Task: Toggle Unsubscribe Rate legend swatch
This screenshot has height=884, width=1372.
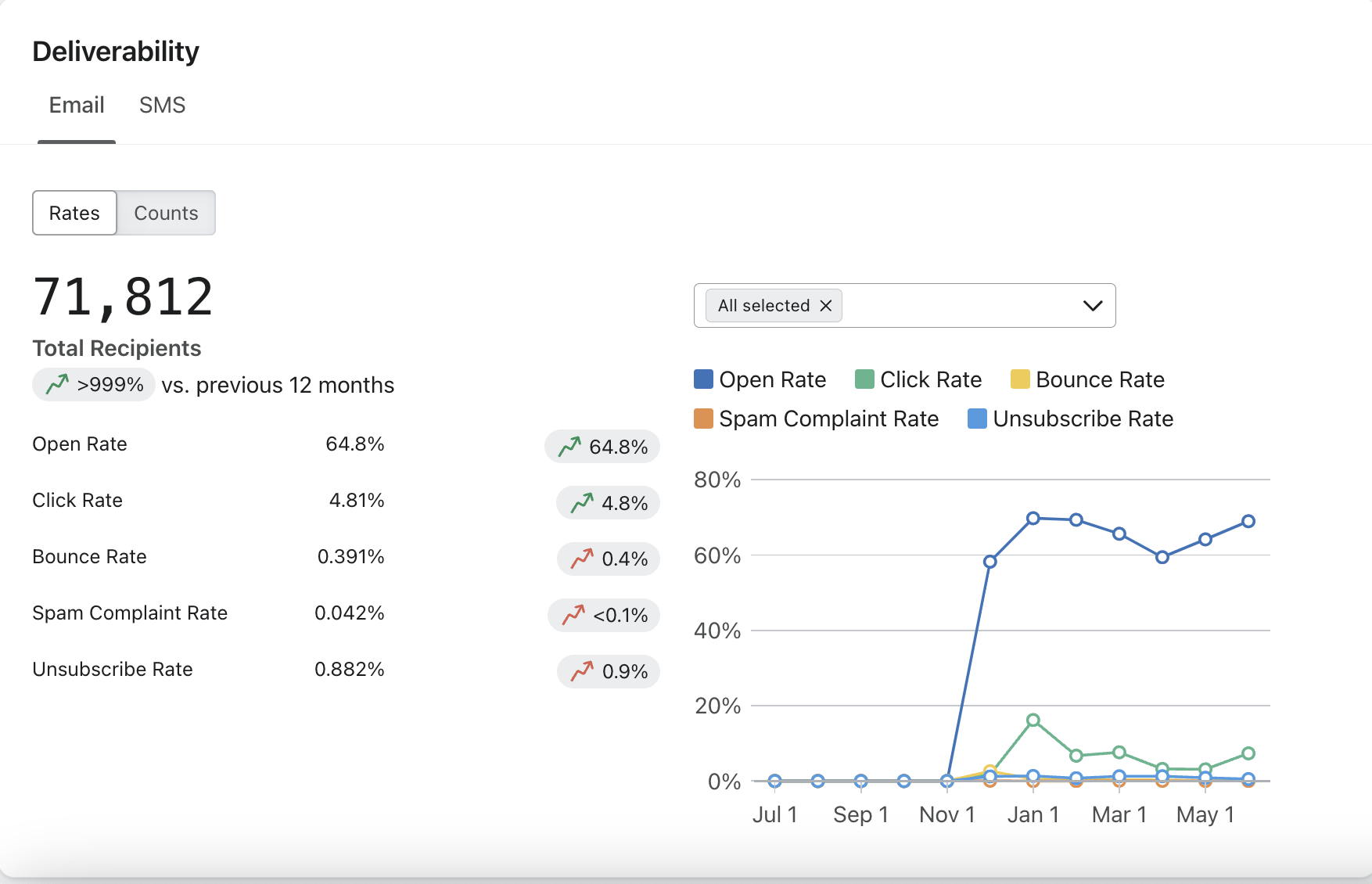Action: pyautogui.click(x=977, y=419)
